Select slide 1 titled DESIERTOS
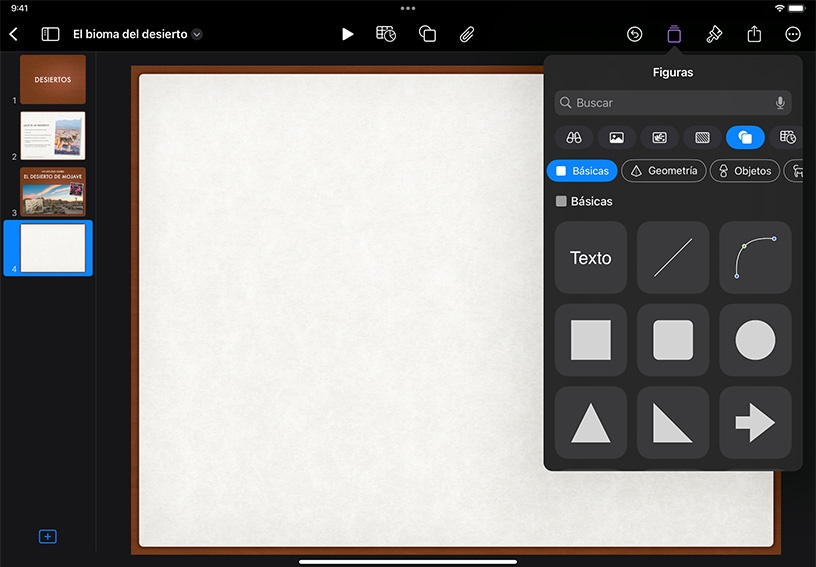Image resolution: width=816 pixels, height=567 pixels. [x=53, y=80]
